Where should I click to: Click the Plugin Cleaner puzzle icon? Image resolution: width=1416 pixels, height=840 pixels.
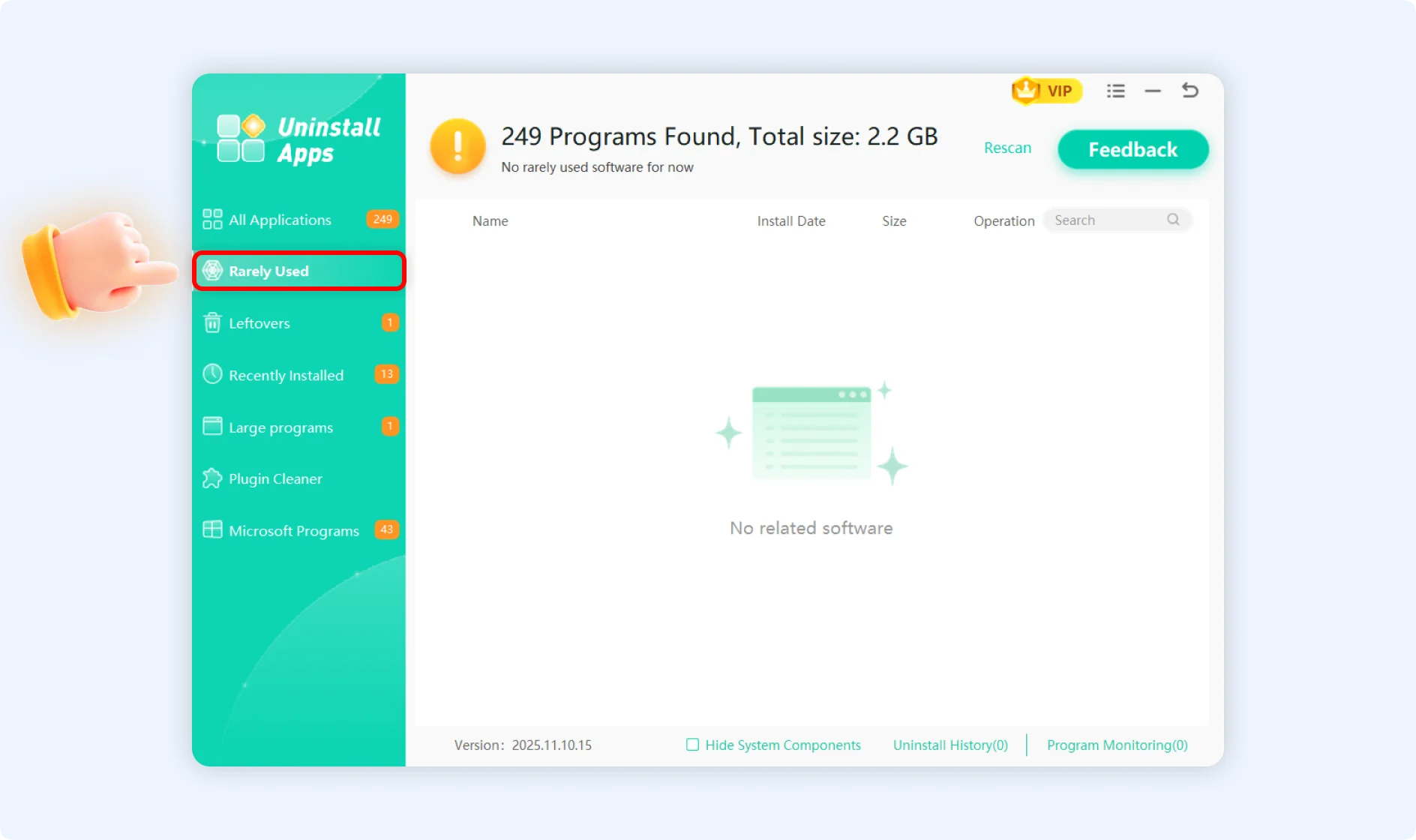pos(212,478)
